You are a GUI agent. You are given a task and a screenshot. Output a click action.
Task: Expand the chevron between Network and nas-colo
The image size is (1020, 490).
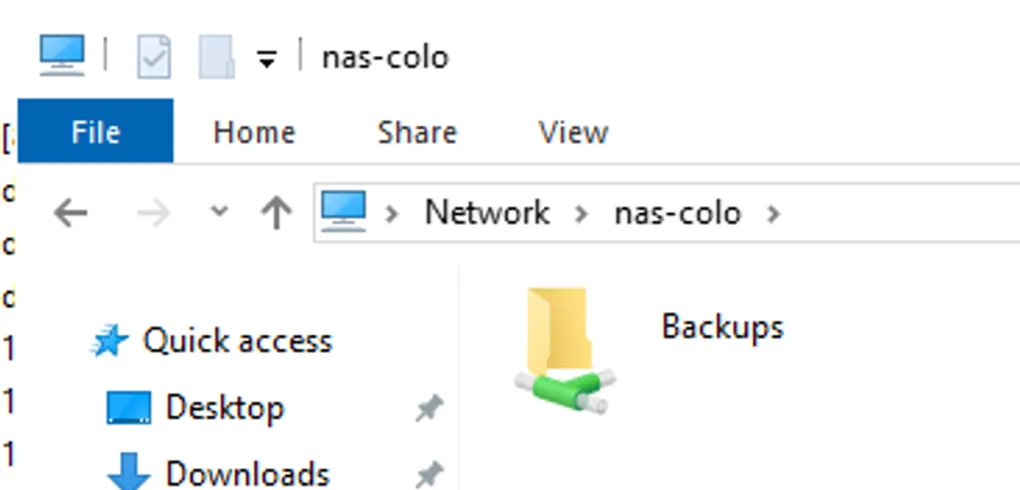click(582, 213)
